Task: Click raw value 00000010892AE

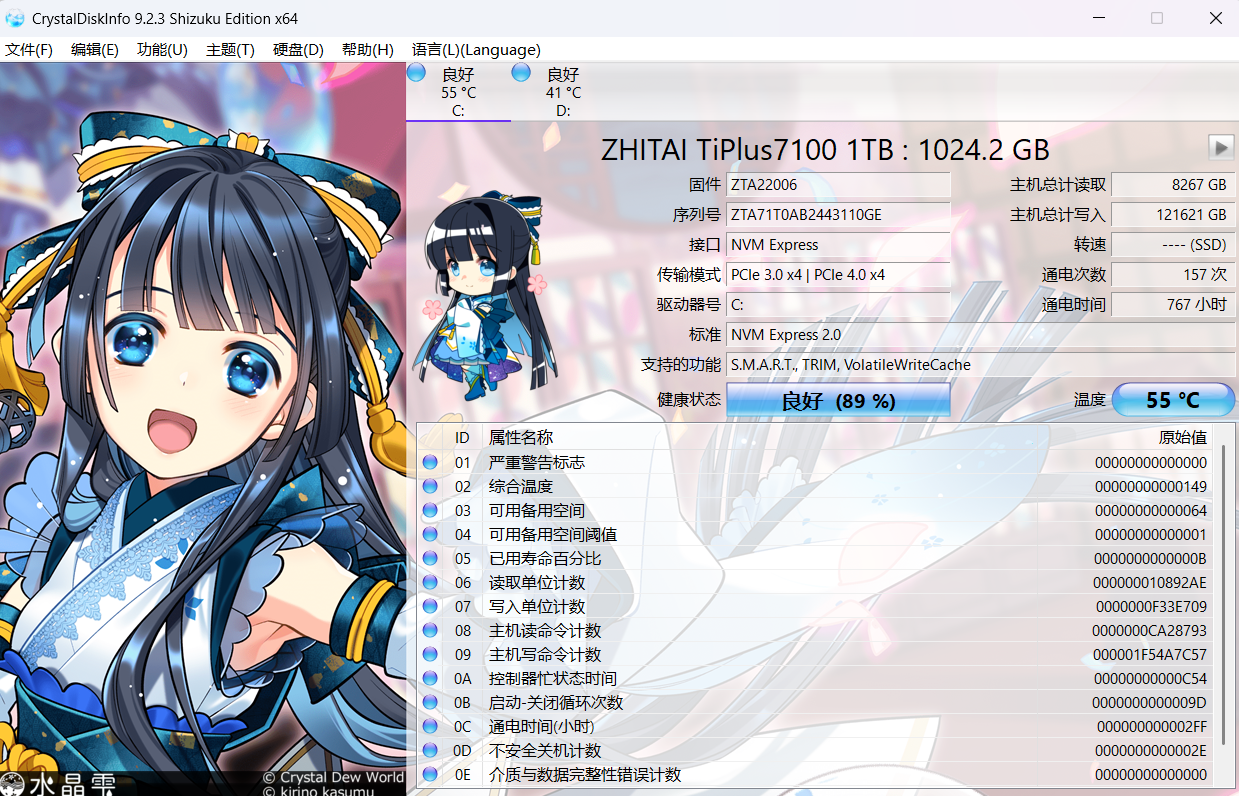Action: pyautogui.click(x=1151, y=583)
